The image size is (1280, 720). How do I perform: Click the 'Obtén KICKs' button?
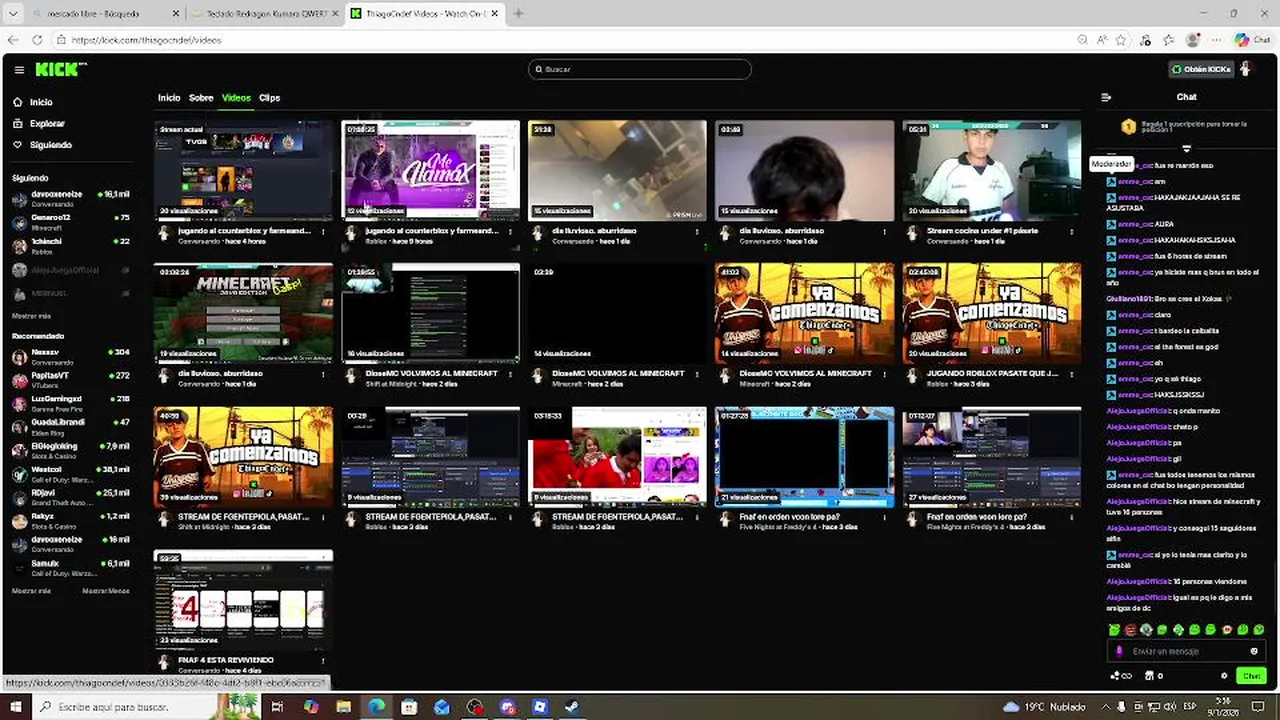(1201, 69)
